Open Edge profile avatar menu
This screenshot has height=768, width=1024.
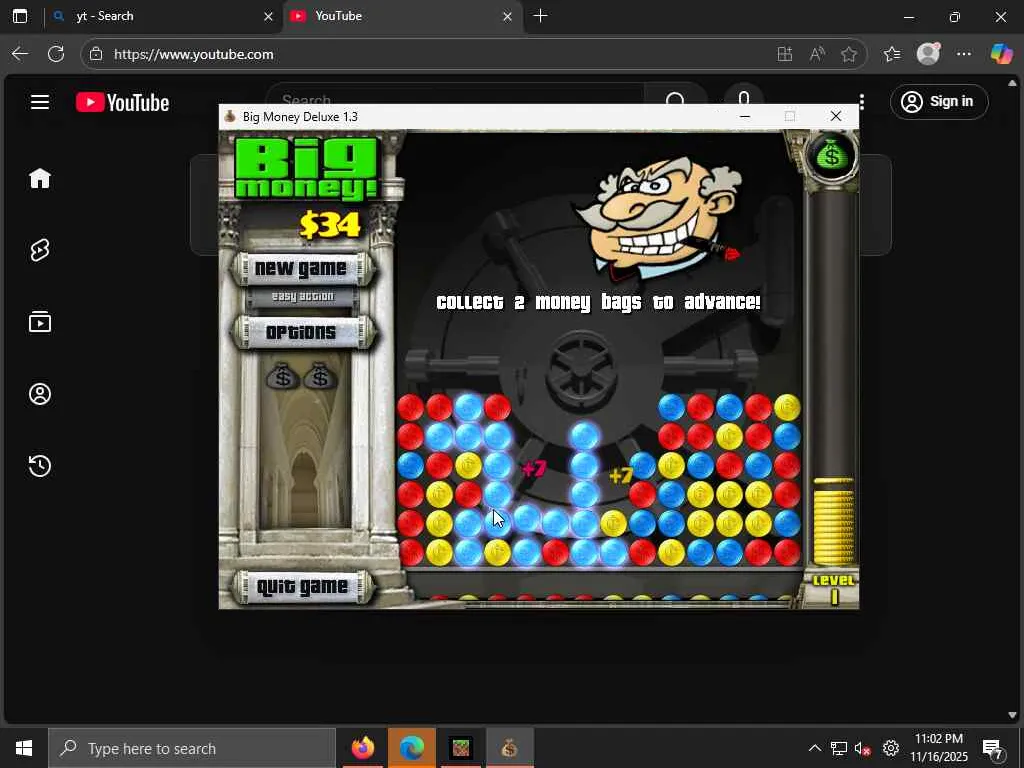click(x=928, y=54)
